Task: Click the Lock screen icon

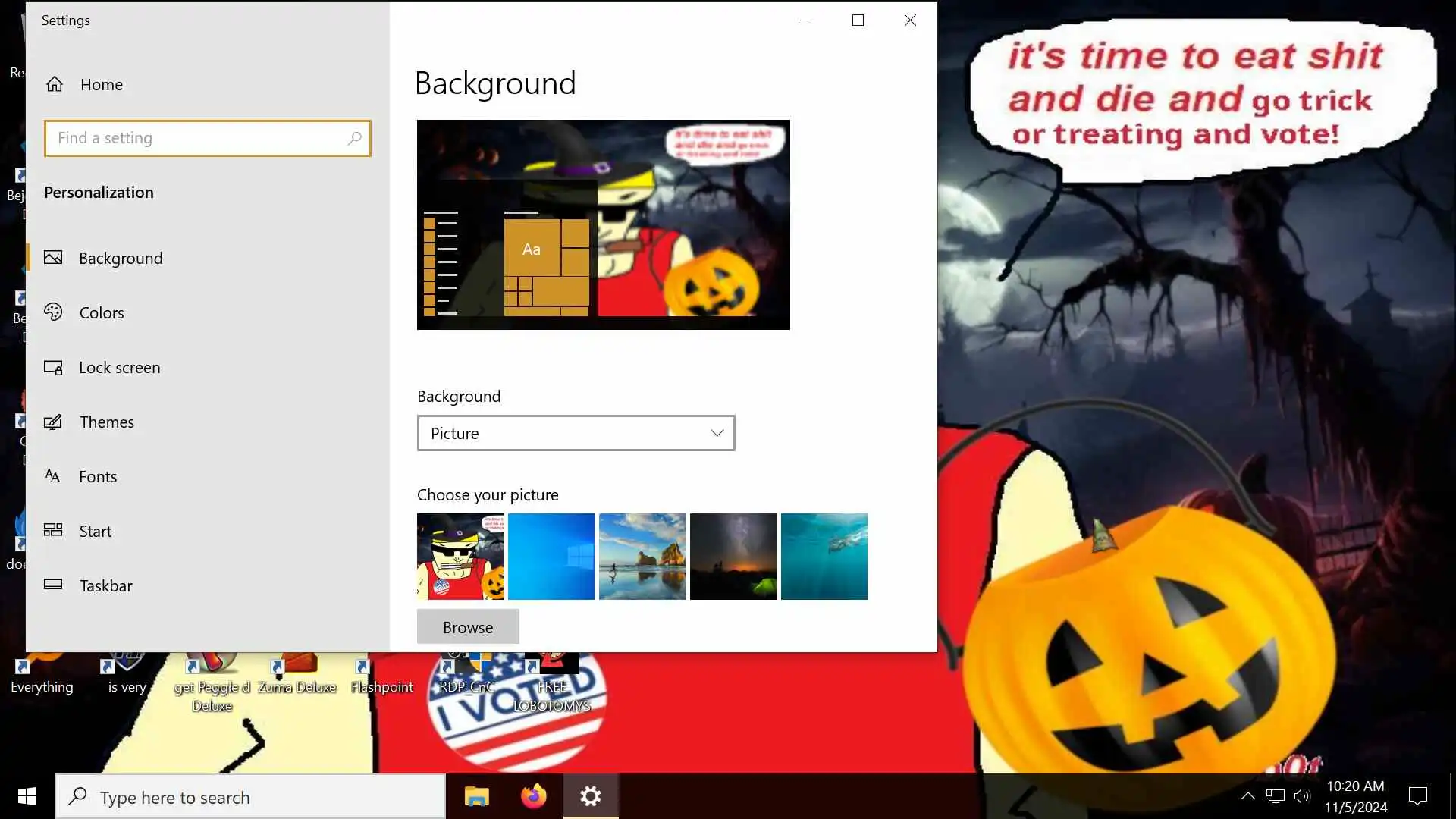Action: pos(53,367)
